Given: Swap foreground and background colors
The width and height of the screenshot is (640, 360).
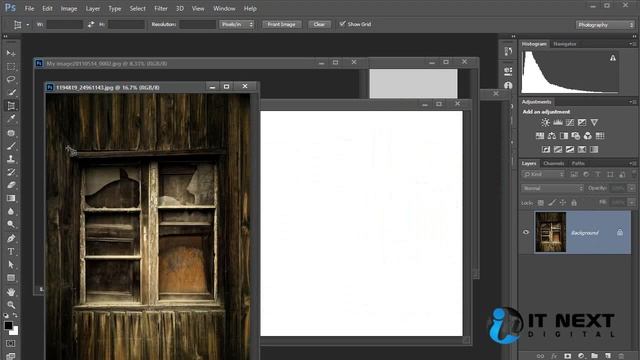Looking at the screenshot, I should point(15,316).
